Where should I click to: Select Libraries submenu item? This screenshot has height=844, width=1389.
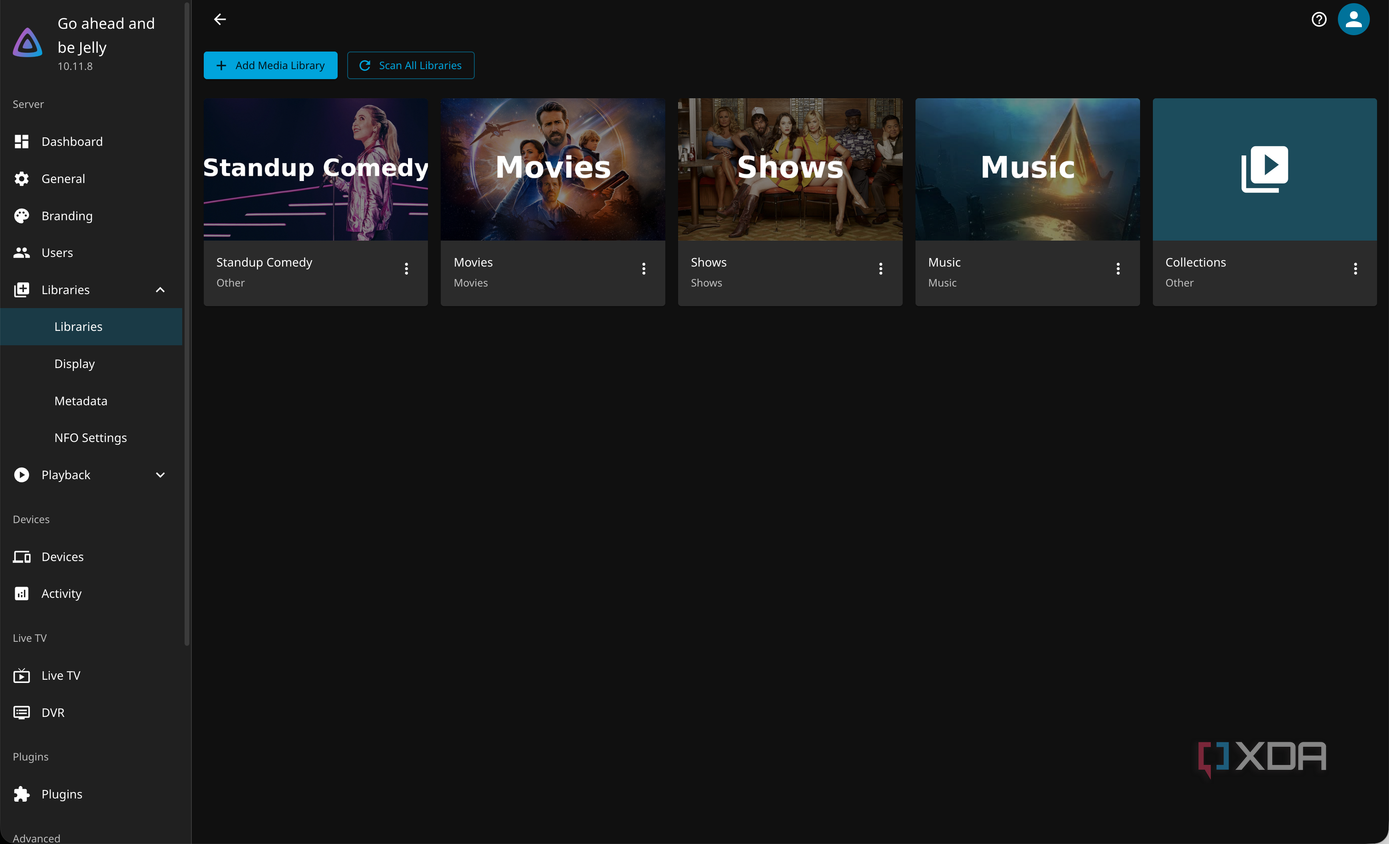click(91, 326)
